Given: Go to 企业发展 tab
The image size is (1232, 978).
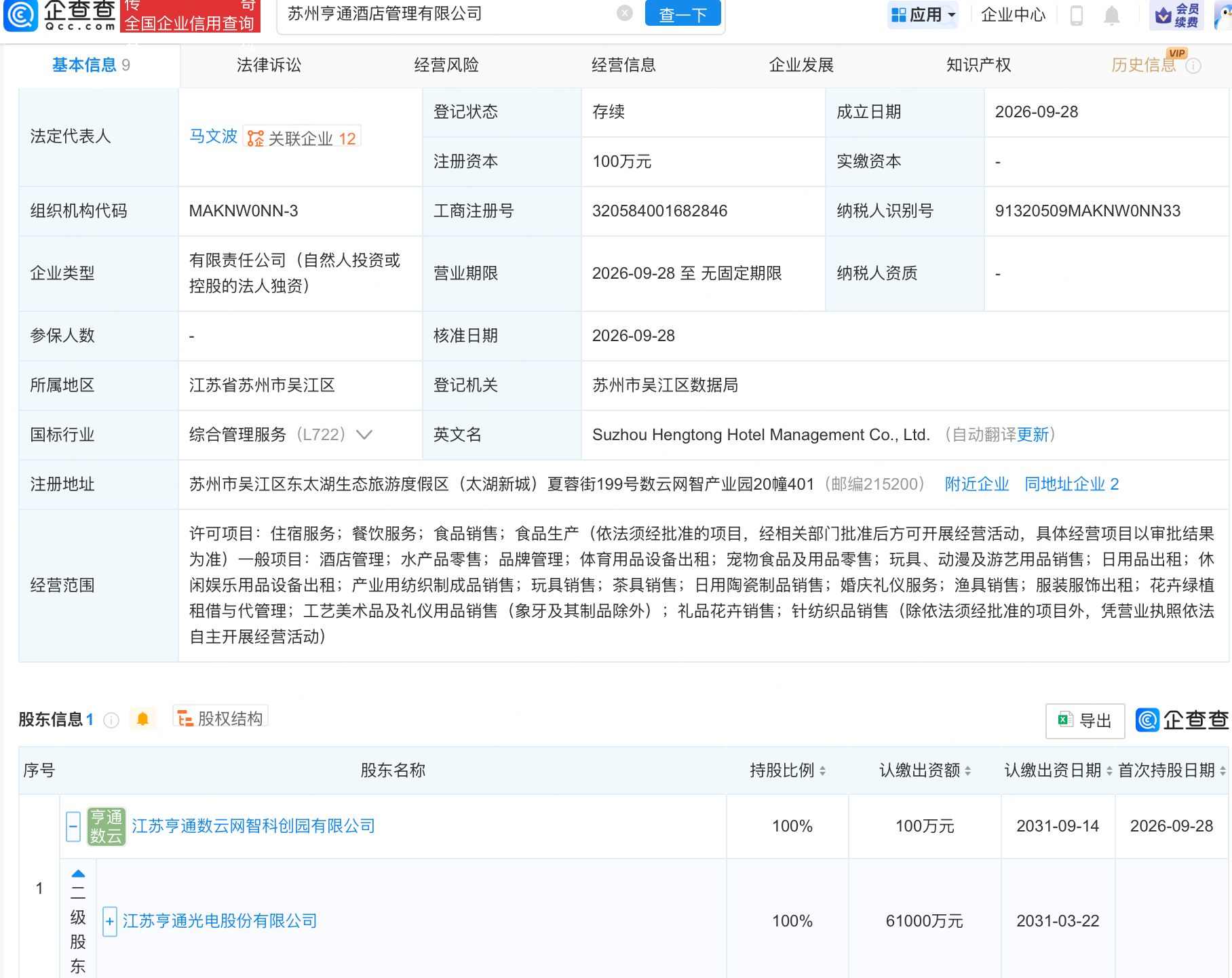Looking at the screenshot, I should tap(801, 65).
